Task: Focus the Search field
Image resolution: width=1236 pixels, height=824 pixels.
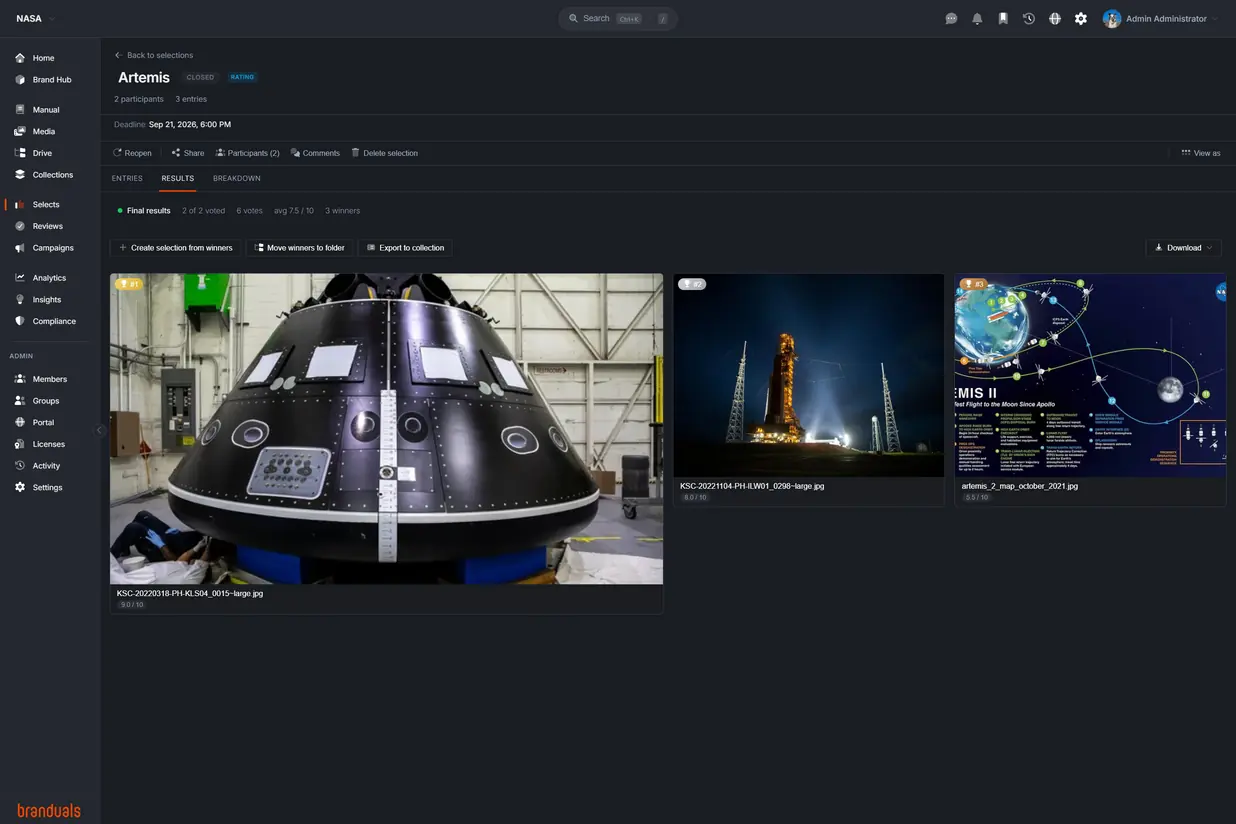Action: click(617, 19)
